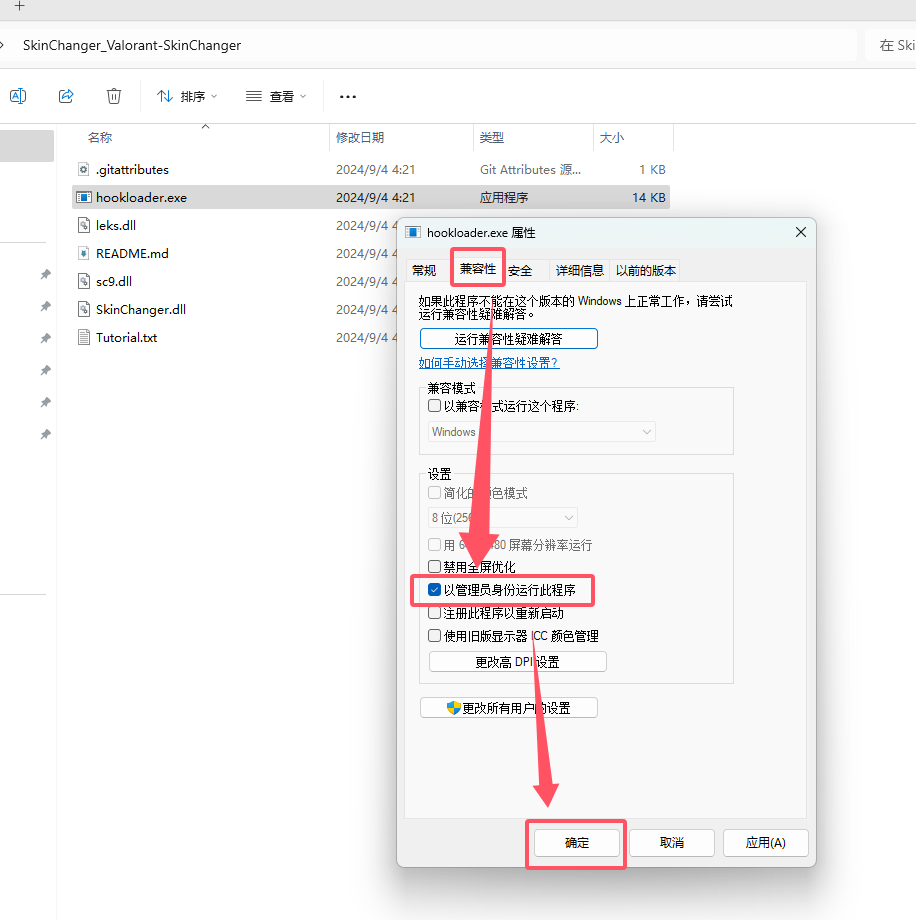
Task: Open the 8 位 color depth dropdown
Action: point(503,518)
